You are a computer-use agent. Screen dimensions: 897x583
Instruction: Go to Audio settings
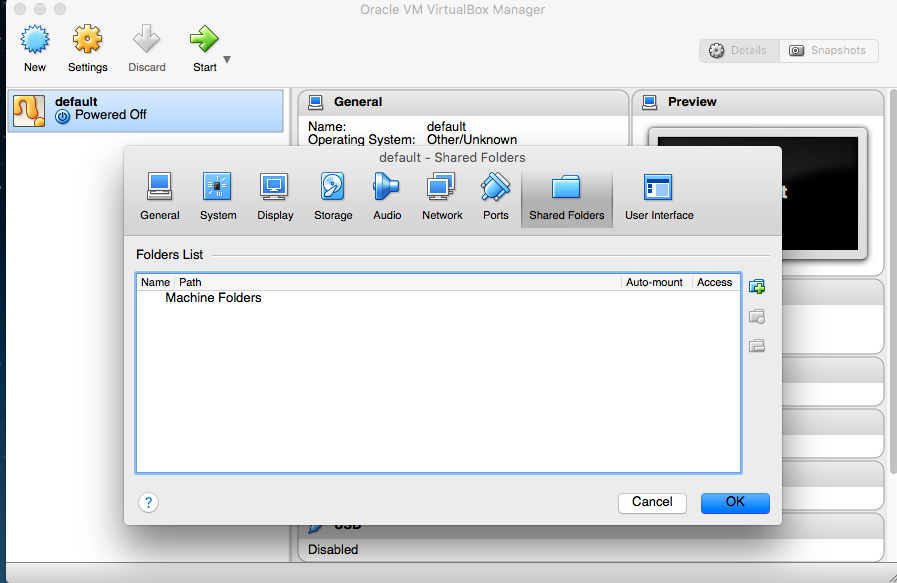pyautogui.click(x=387, y=197)
